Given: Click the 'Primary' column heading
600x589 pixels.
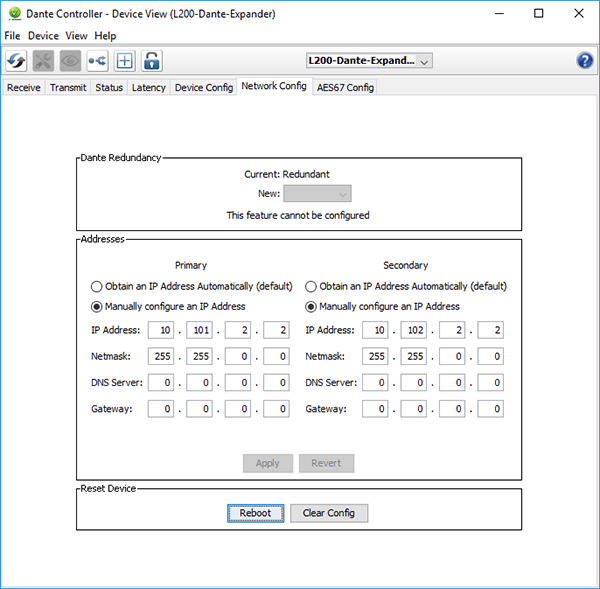Looking at the screenshot, I should 191,266.
